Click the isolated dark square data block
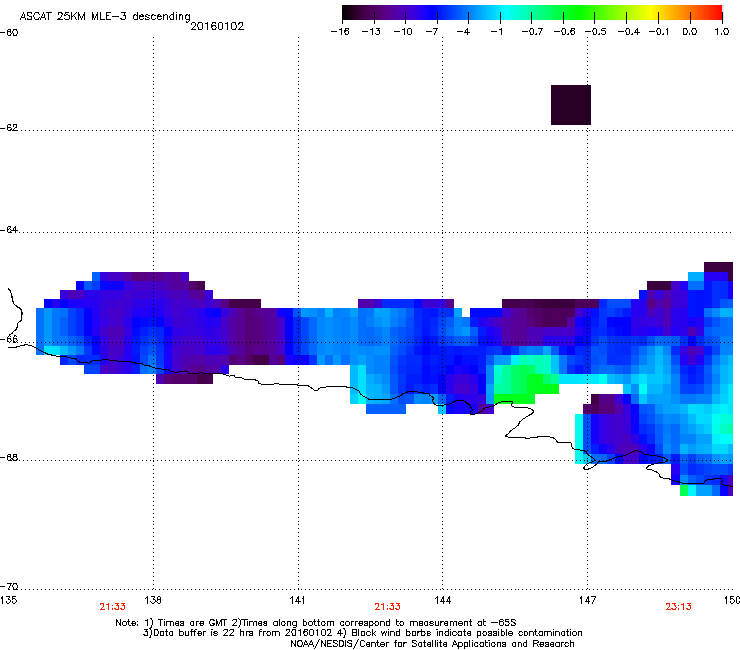Image resolution: width=740 pixels, height=650 pixels. pos(571,105)
